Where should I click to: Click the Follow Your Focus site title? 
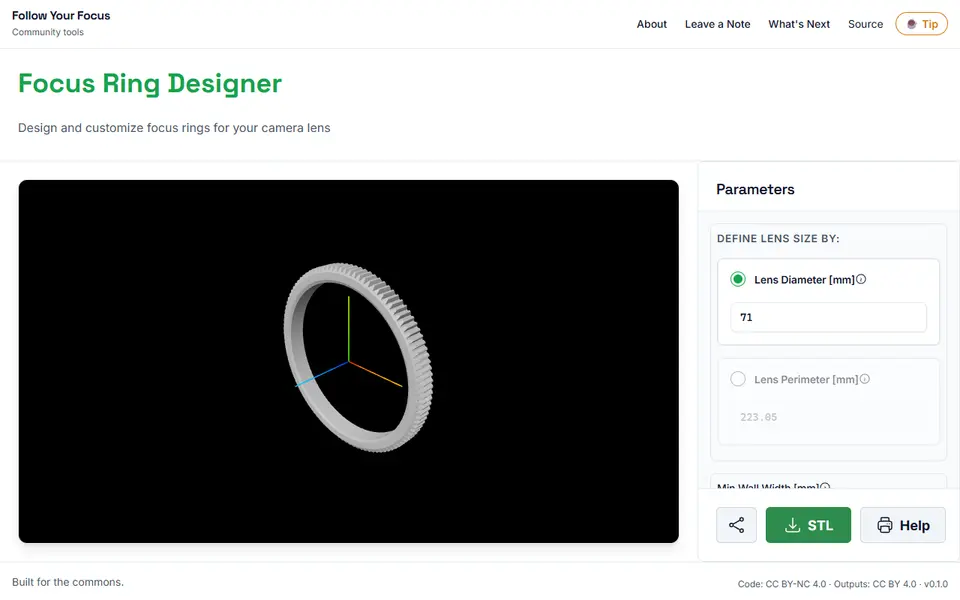(x=61, y=15)
